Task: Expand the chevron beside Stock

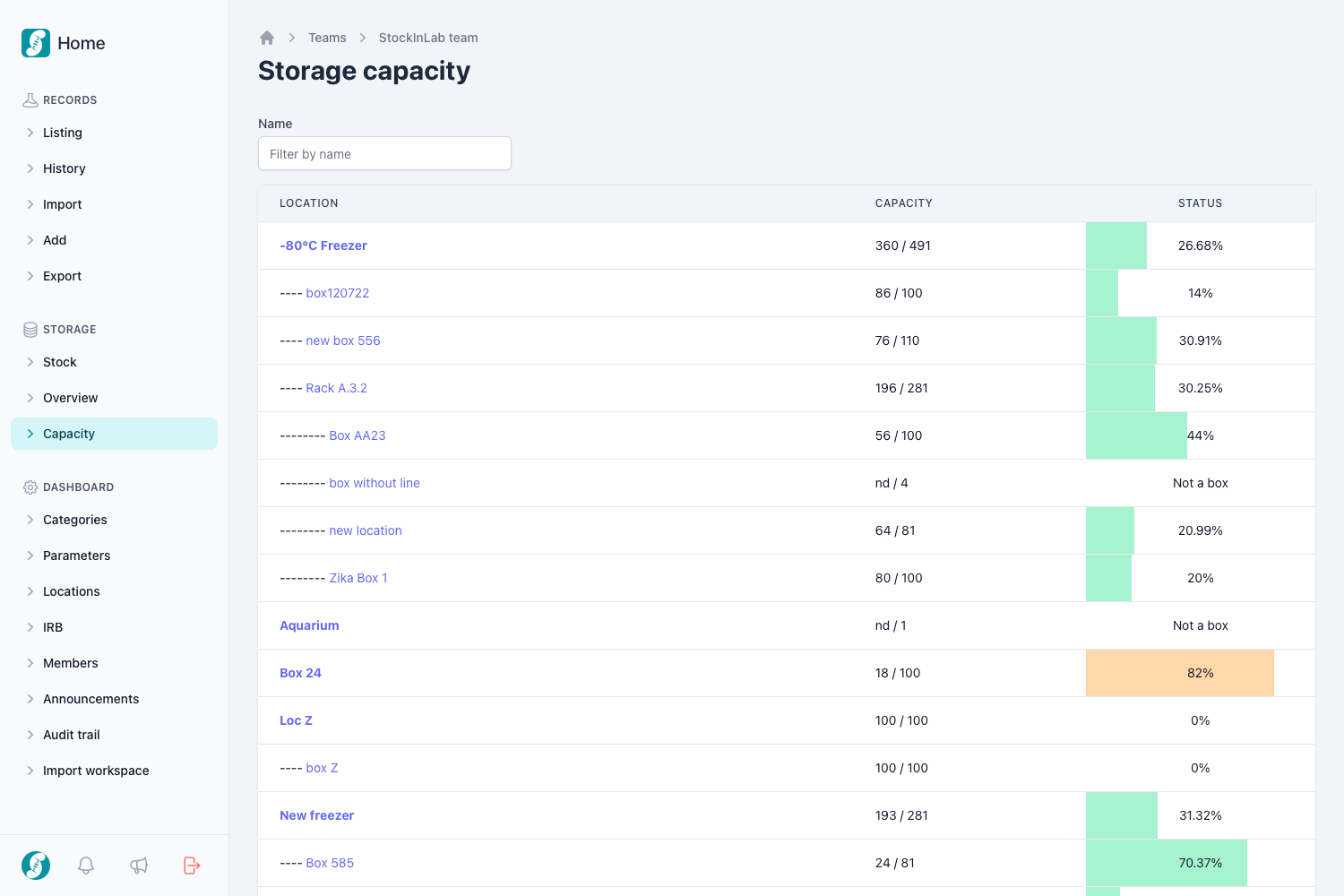Action: tap(30, 362)
